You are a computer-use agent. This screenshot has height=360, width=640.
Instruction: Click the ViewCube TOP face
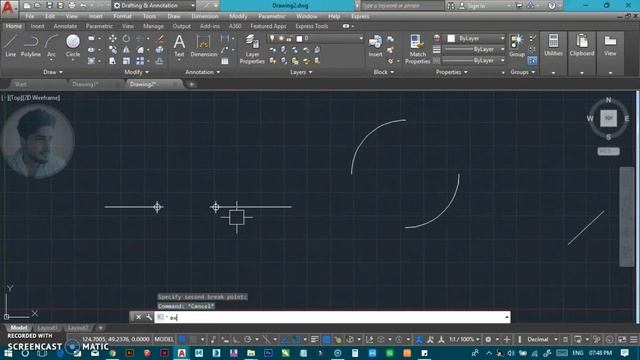pos(608,118)
